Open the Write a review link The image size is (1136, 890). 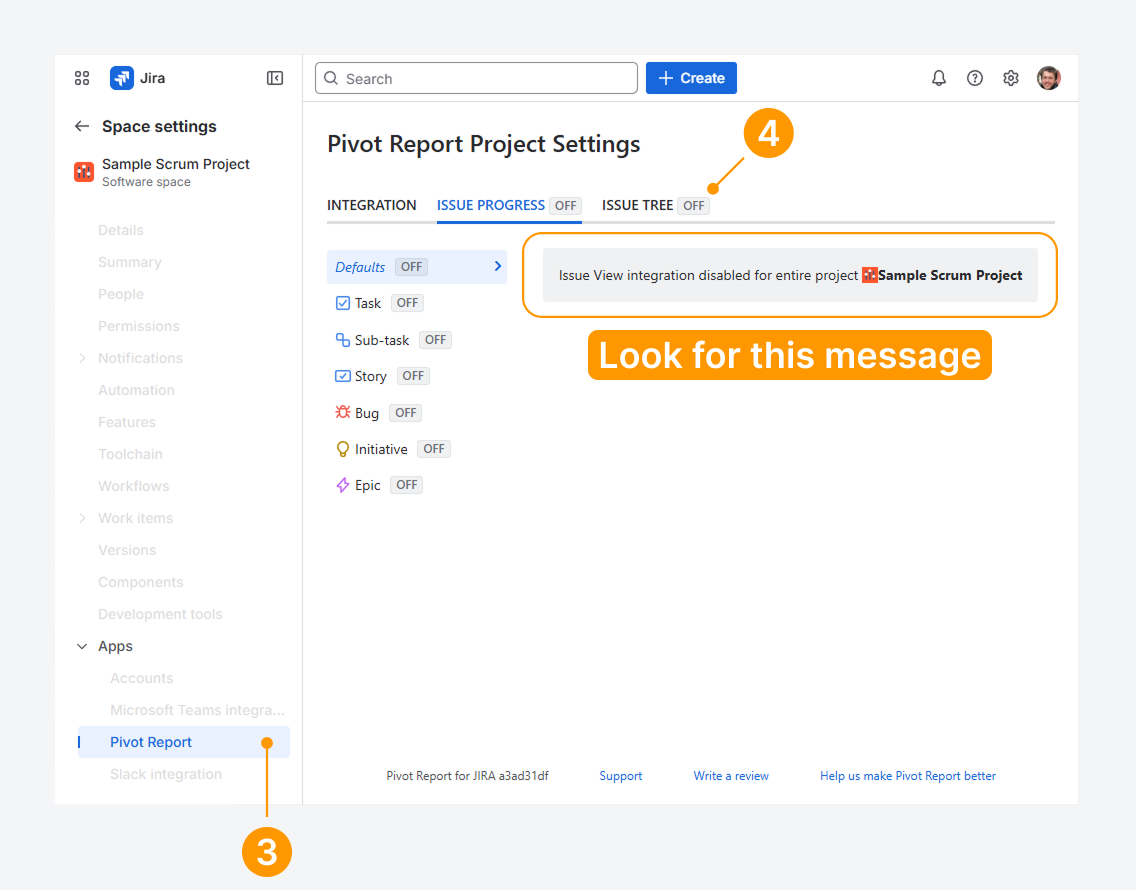coord(731,776)
